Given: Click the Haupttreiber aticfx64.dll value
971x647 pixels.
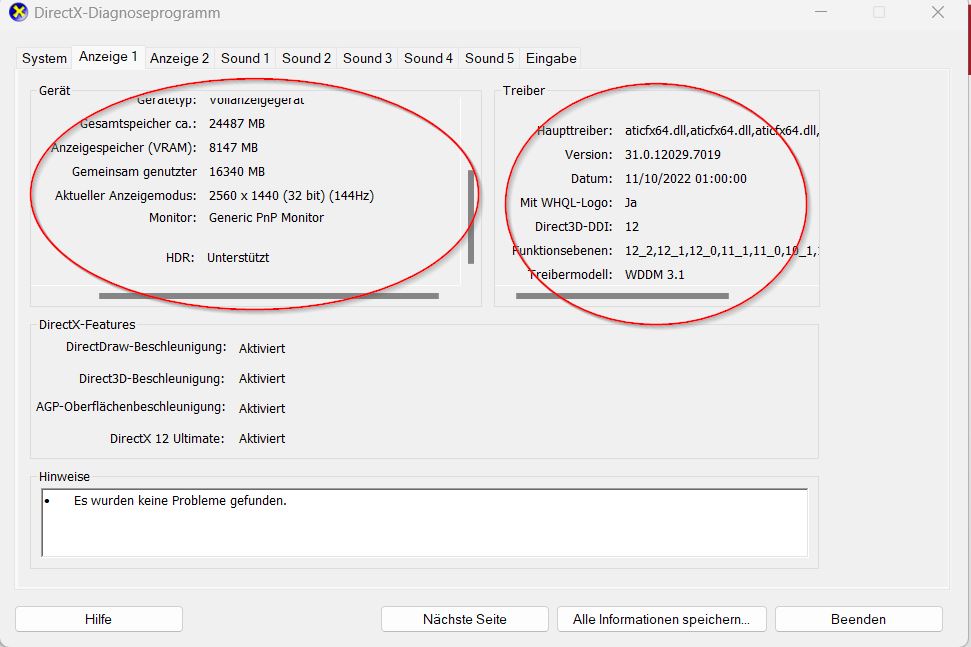Looking at the screenshot, I should coord(721,131).
